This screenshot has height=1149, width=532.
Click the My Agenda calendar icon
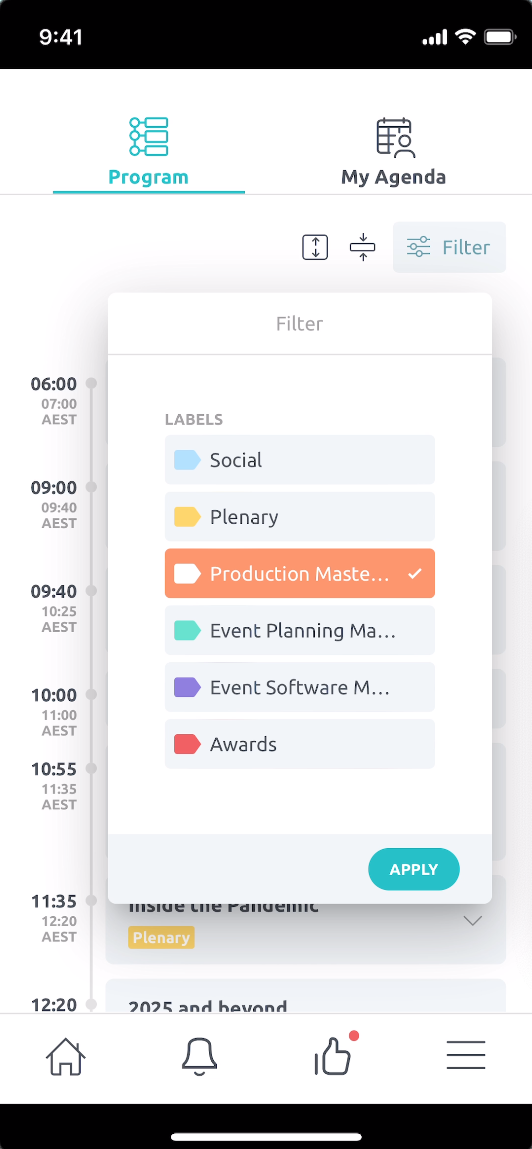395,137
